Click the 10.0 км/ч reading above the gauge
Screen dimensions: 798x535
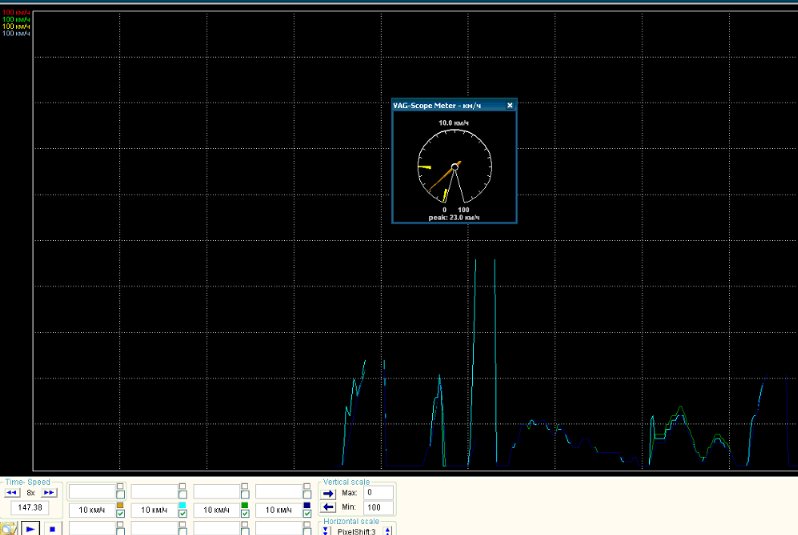tap(453, 123)
